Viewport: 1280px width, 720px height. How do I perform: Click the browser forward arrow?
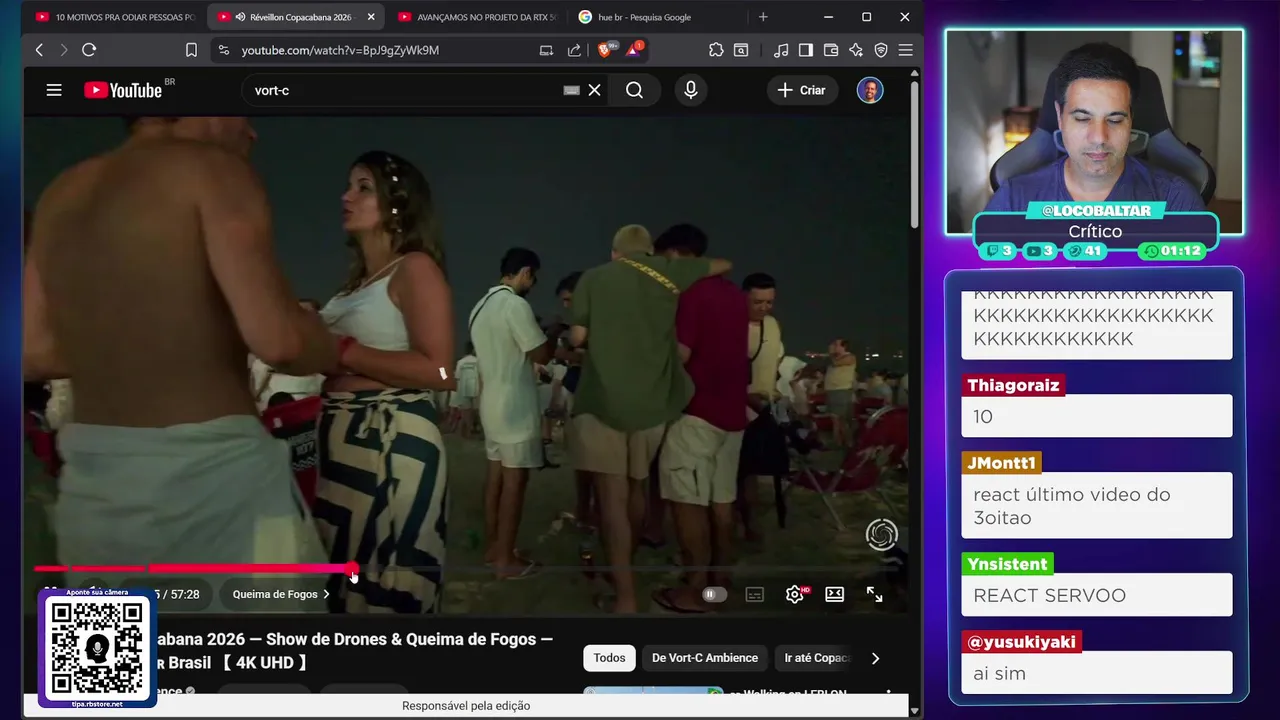[x=64, y=50]
